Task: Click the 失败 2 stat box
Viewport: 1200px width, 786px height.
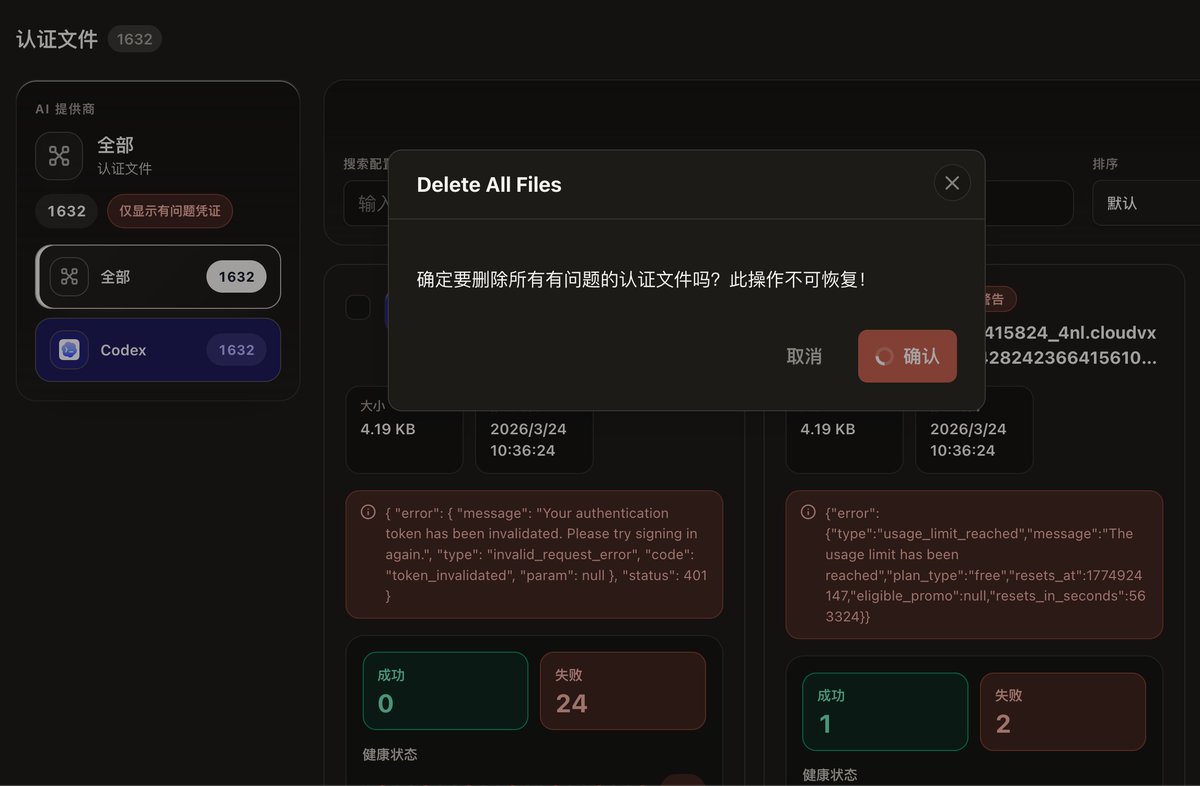Action: point(1063,711)
